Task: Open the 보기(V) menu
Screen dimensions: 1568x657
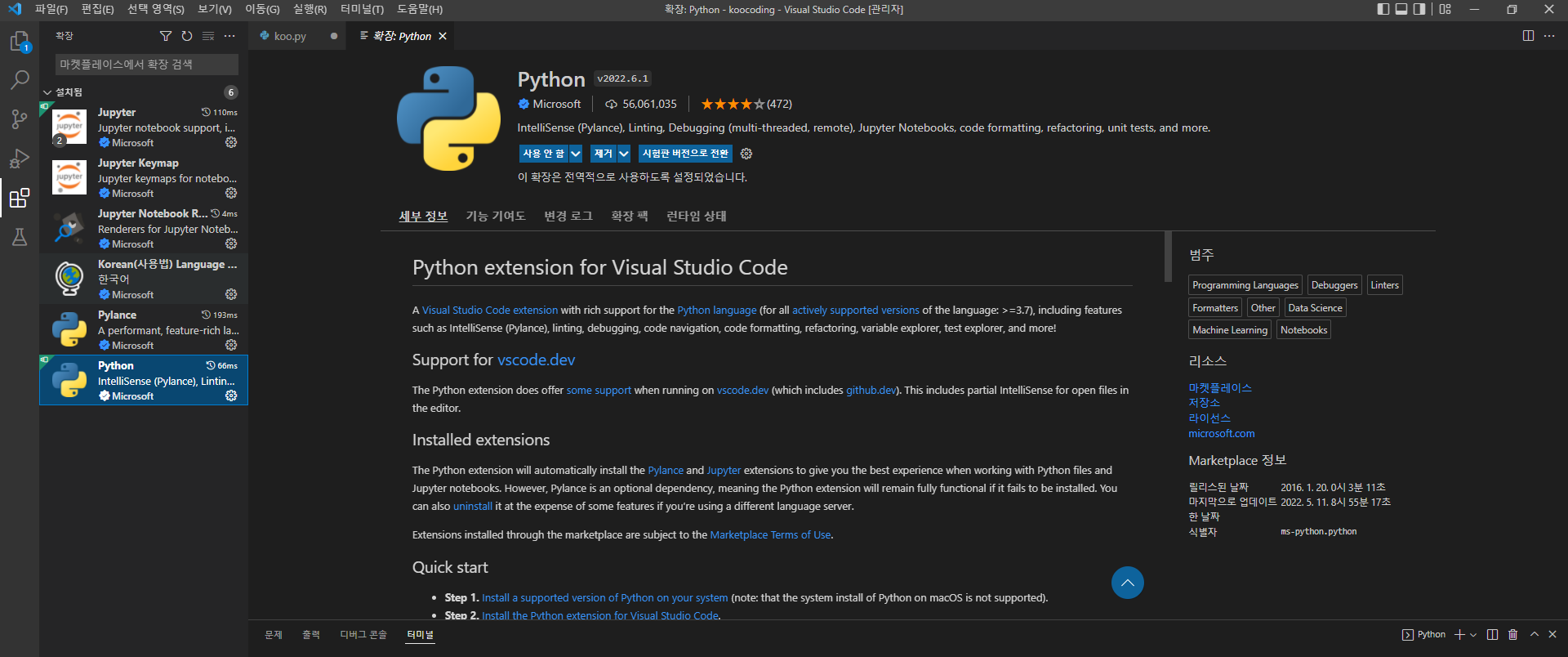Action: click(x=215, y=9)
